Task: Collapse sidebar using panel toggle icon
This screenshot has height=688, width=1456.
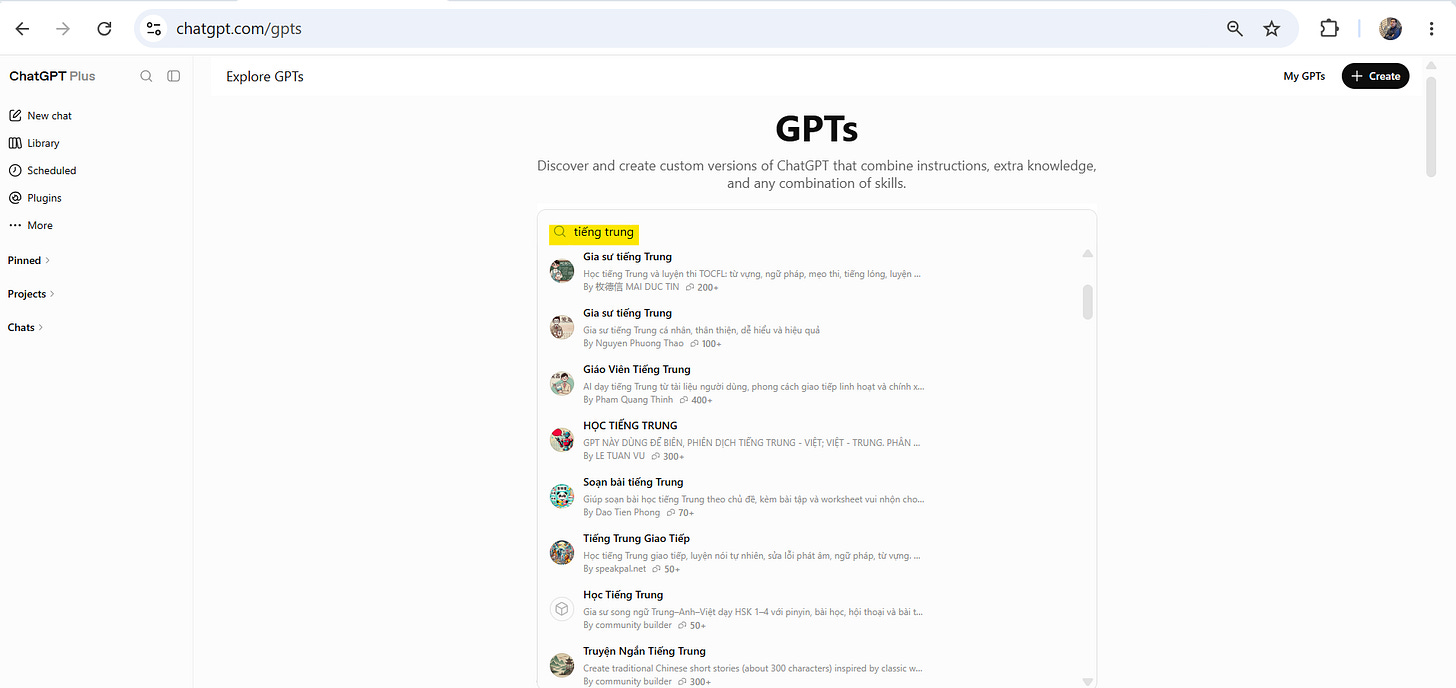Action: [x=174, y=76]
